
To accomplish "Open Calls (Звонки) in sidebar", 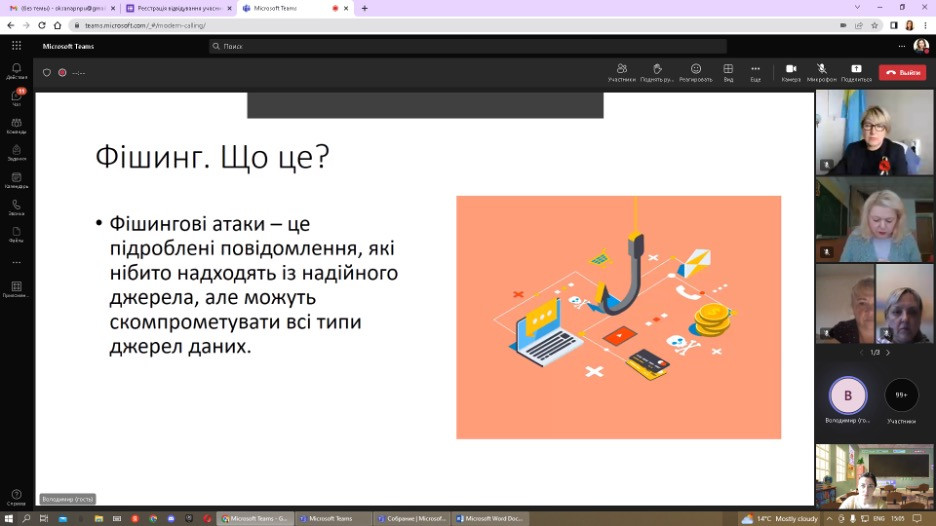I will pos(16,207).
